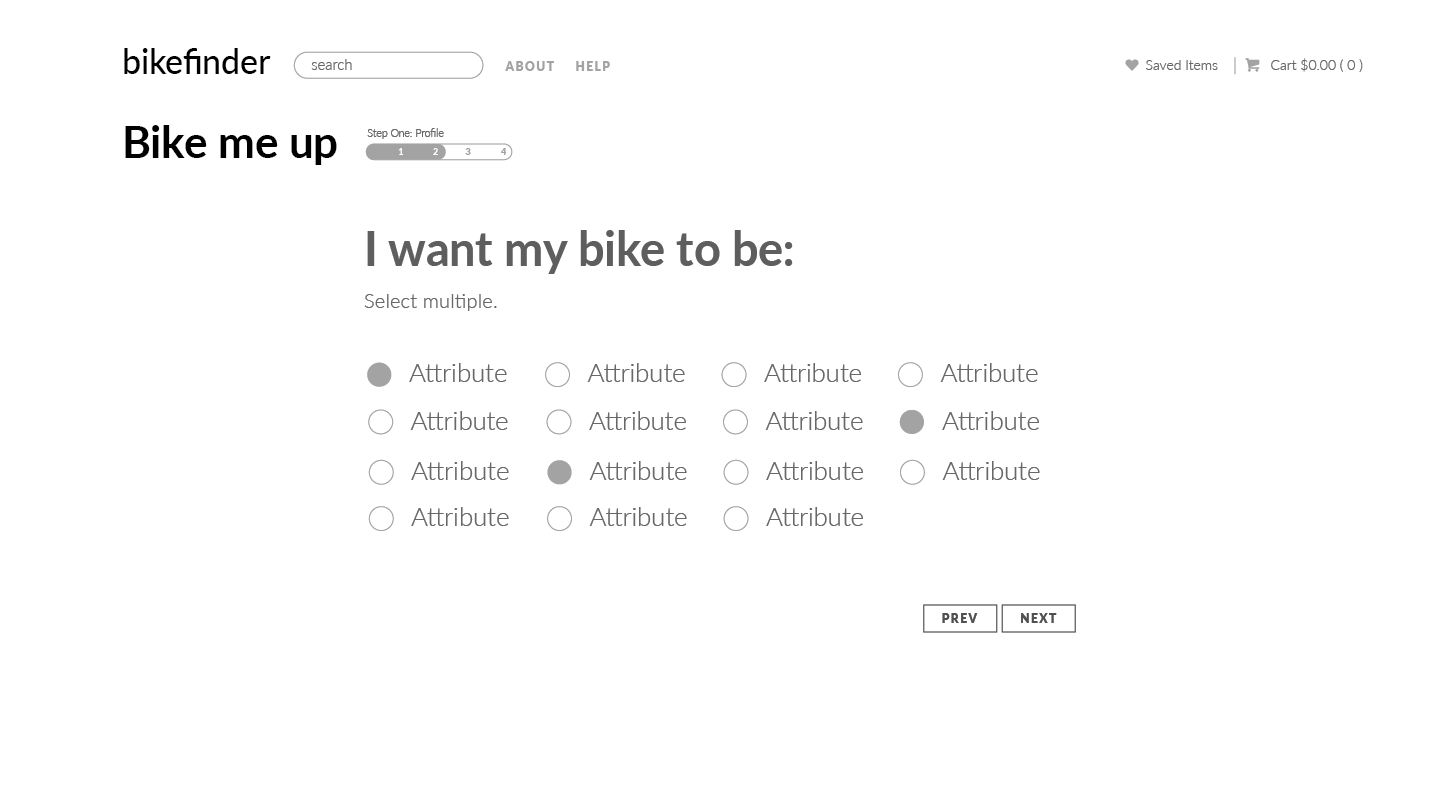Open the HELP page
The width and height of the screenshot is (1440, 800).
click(x=592, y=66)
